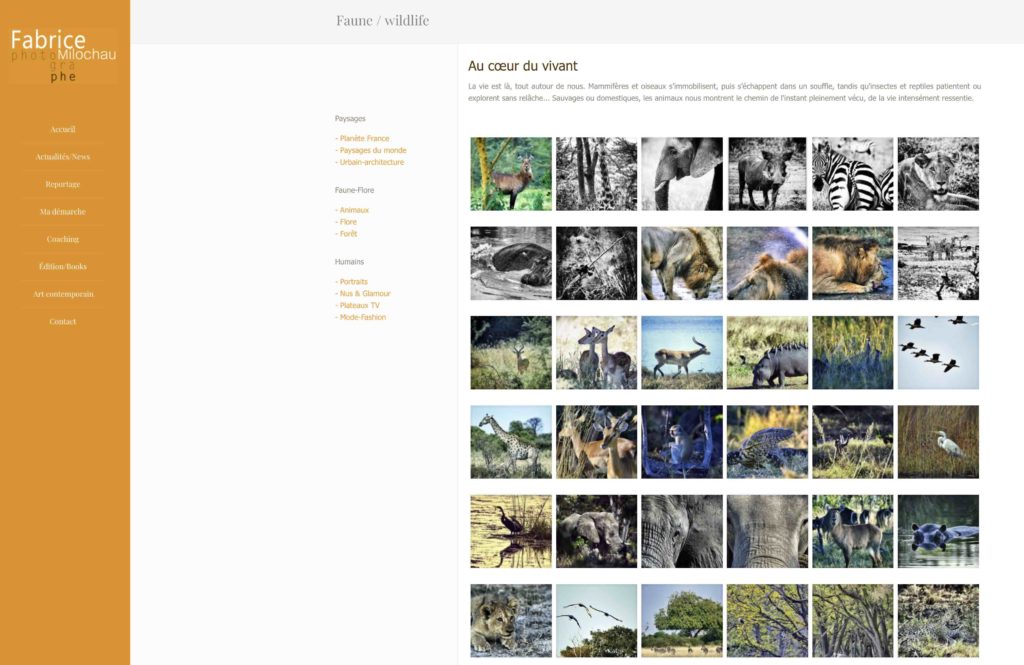
Task: Open the antelope walking against blue sky thumbnail
Action: [682, 353]
